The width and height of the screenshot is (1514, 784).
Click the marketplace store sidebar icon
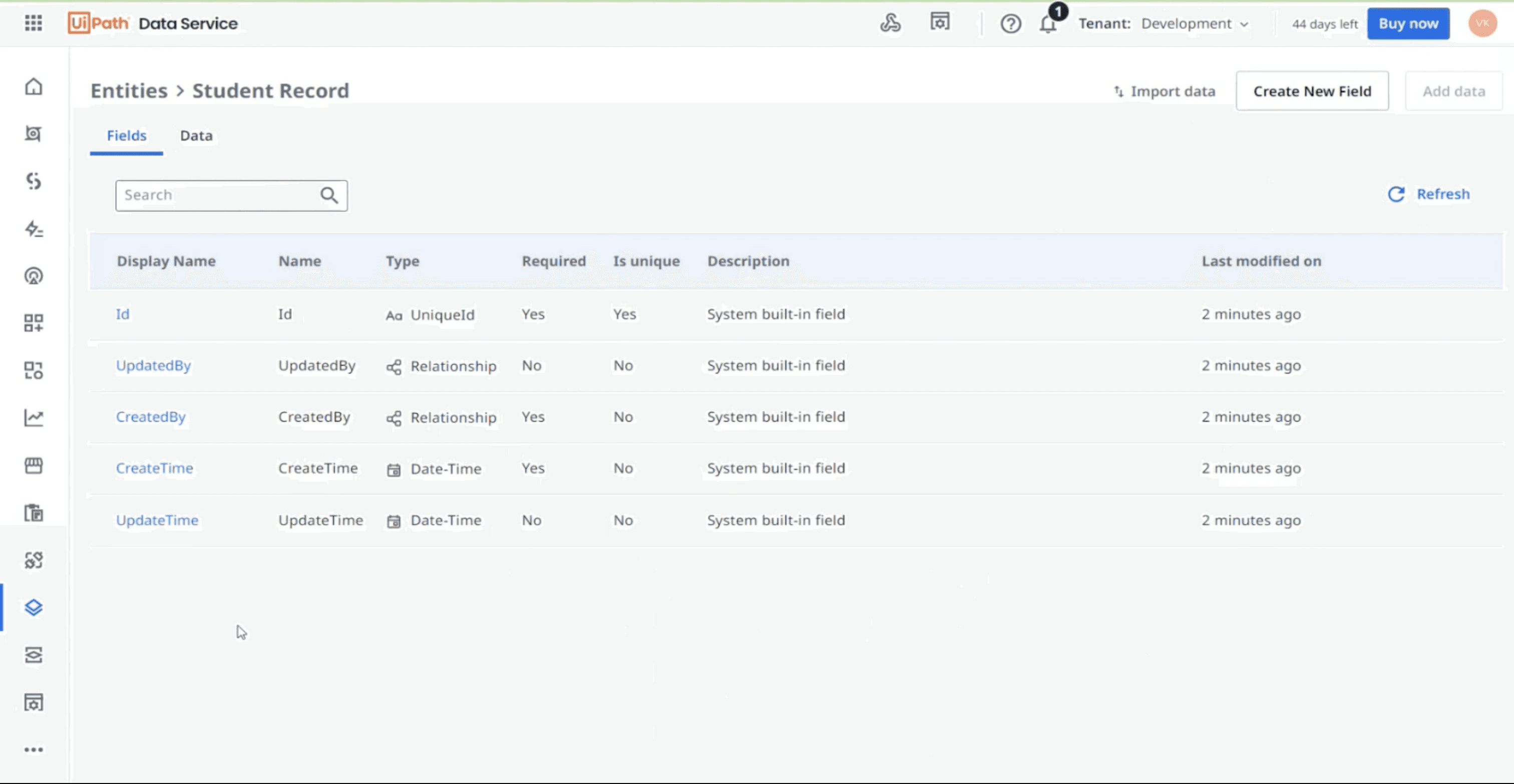(x=34, y=466)
